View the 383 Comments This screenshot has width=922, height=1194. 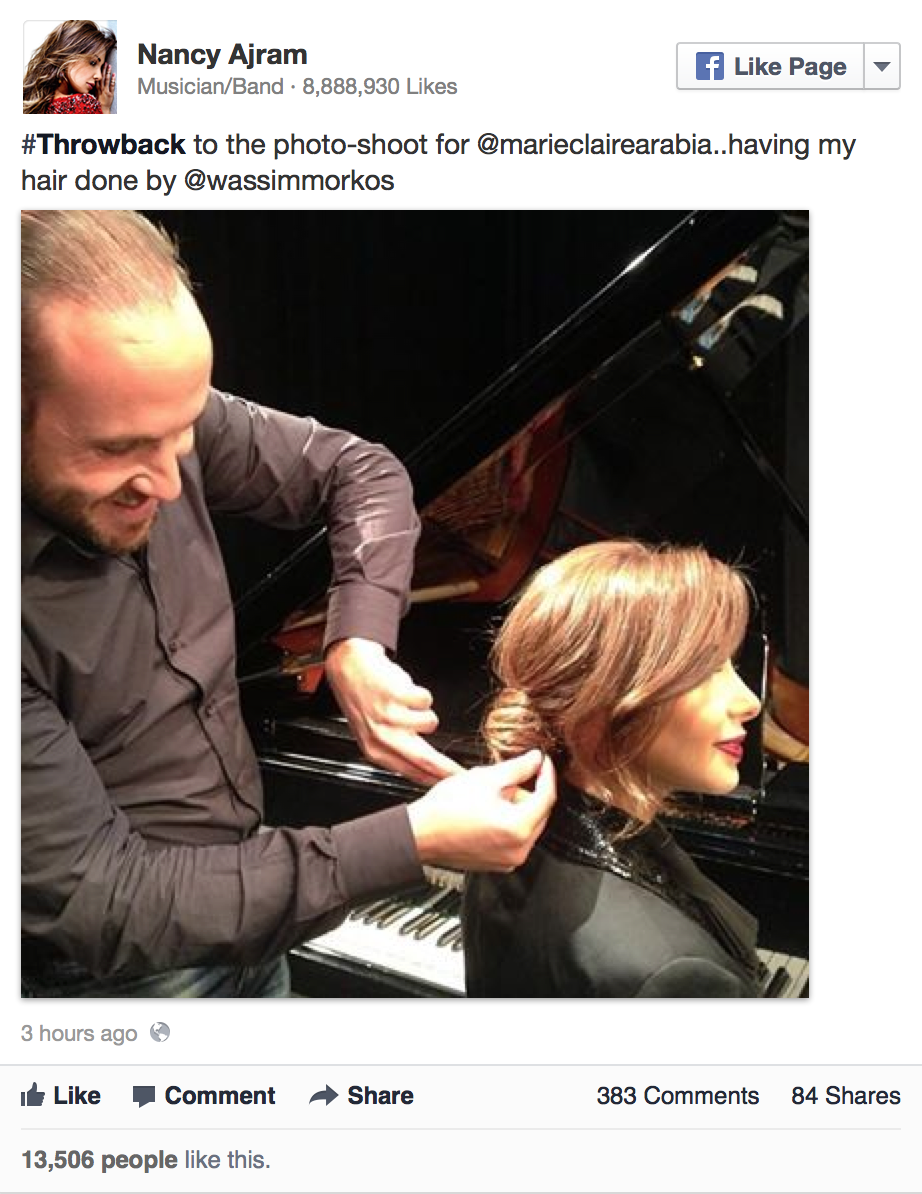pyautogui.click(x=678, y=1096)
